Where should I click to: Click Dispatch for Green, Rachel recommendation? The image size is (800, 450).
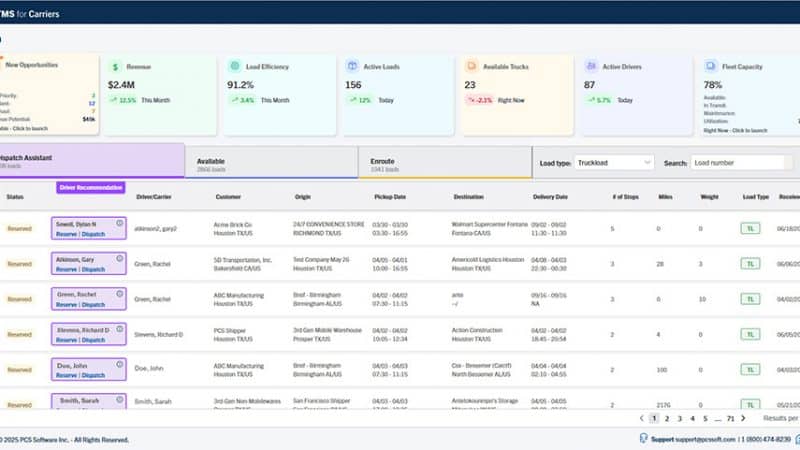93,305
